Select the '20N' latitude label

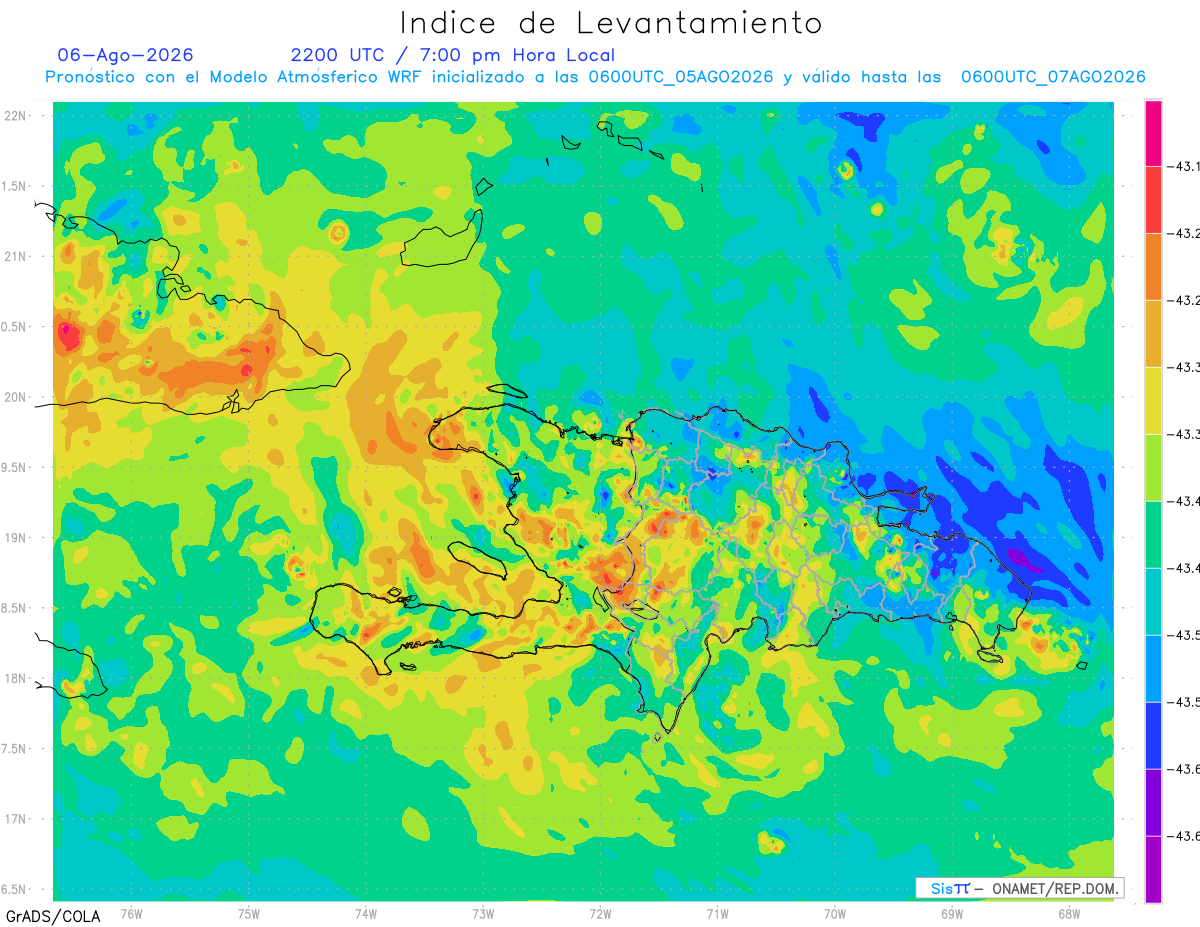(x=17, y=397)
